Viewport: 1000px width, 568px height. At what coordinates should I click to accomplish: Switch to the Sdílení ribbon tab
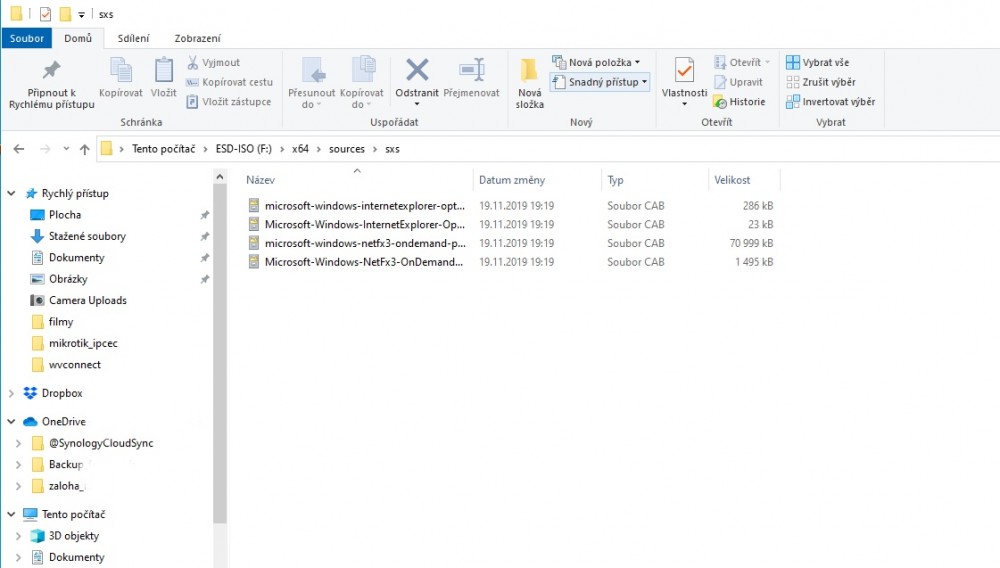(x=133, y=38)
